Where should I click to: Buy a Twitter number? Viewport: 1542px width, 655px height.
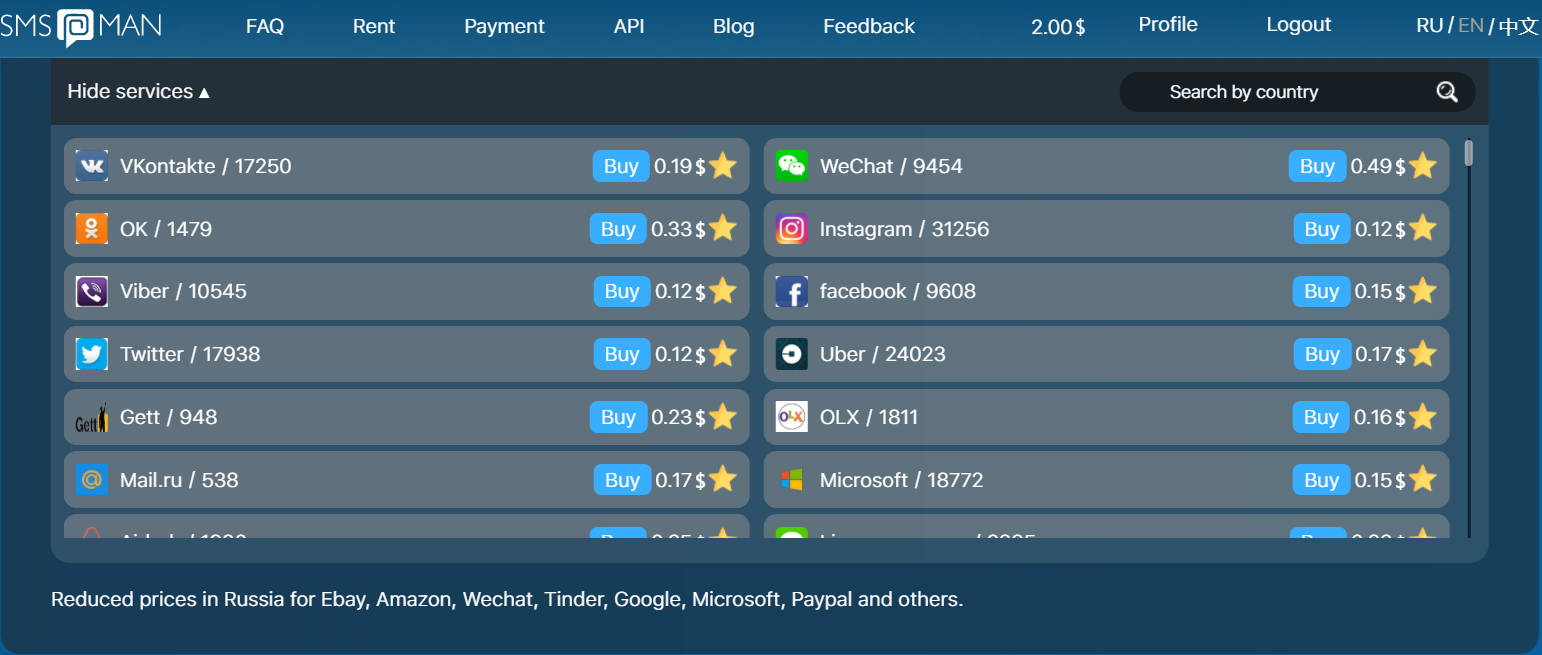(x=621, y=353)
